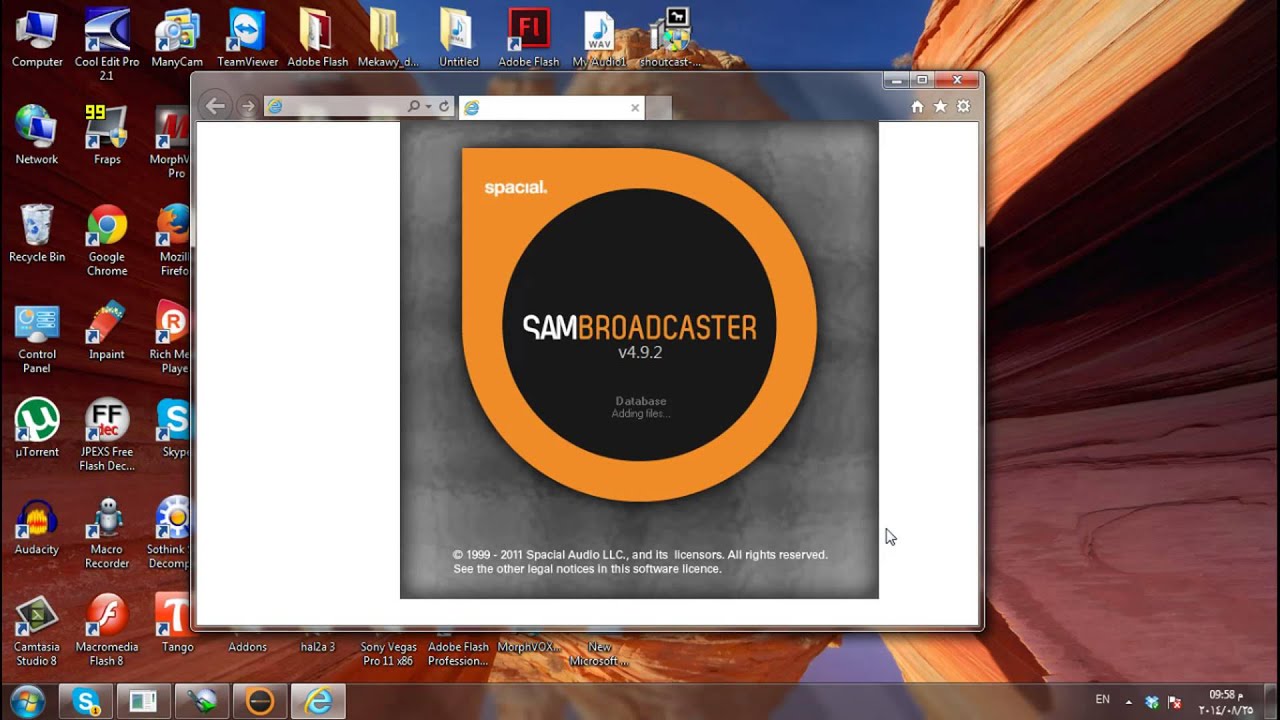
Task: Open Internet Explorer tools gear menu
Action: [963, 106]
